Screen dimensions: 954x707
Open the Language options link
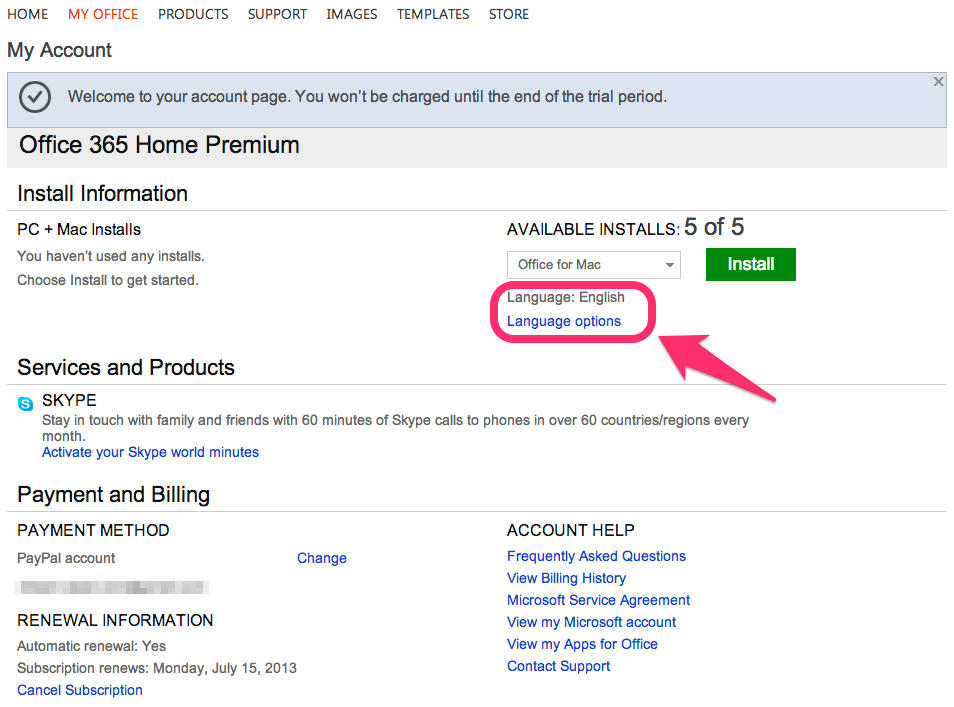coord(563,321)
